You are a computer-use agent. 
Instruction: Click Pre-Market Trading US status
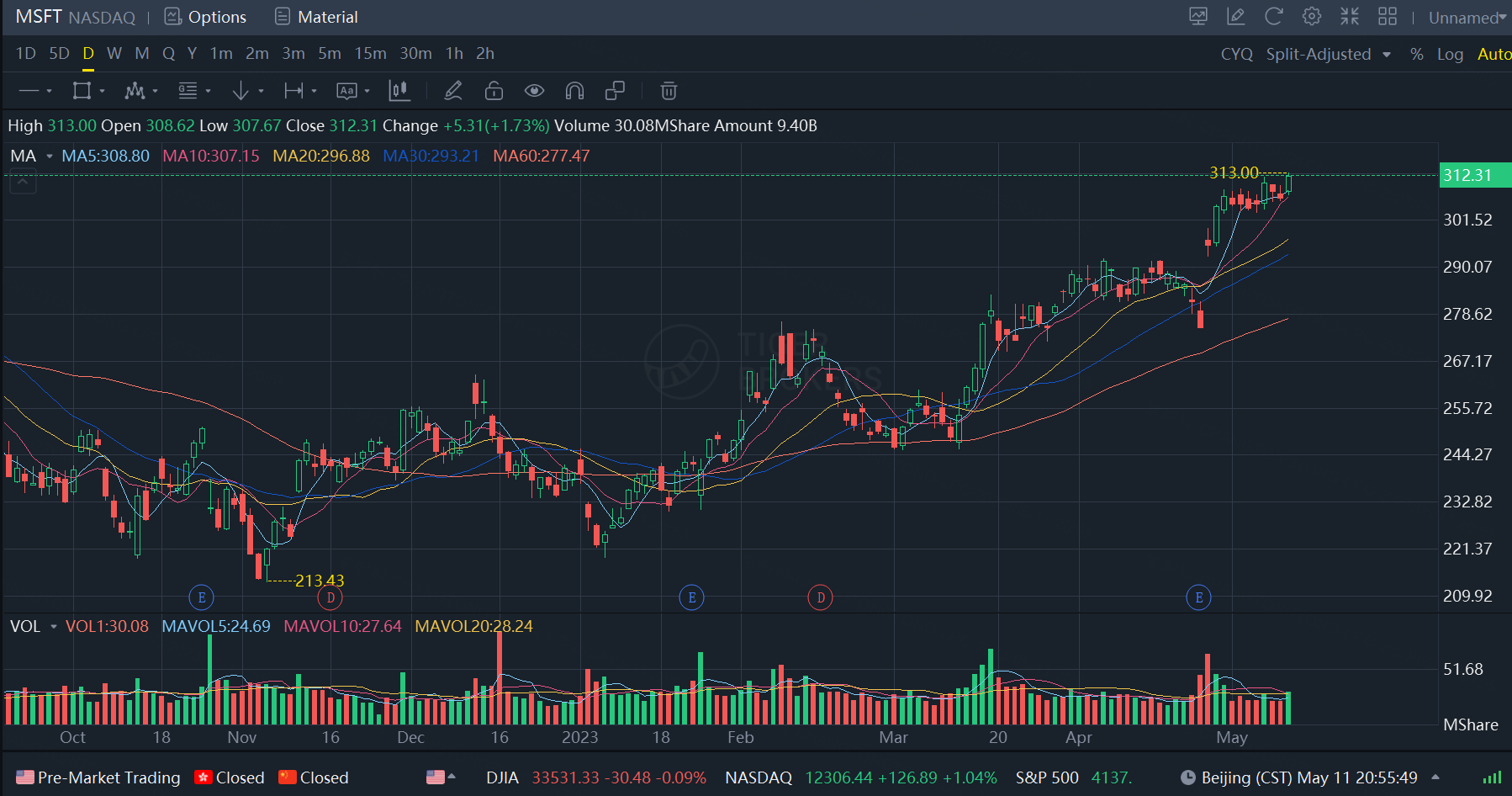pos(98,777)
